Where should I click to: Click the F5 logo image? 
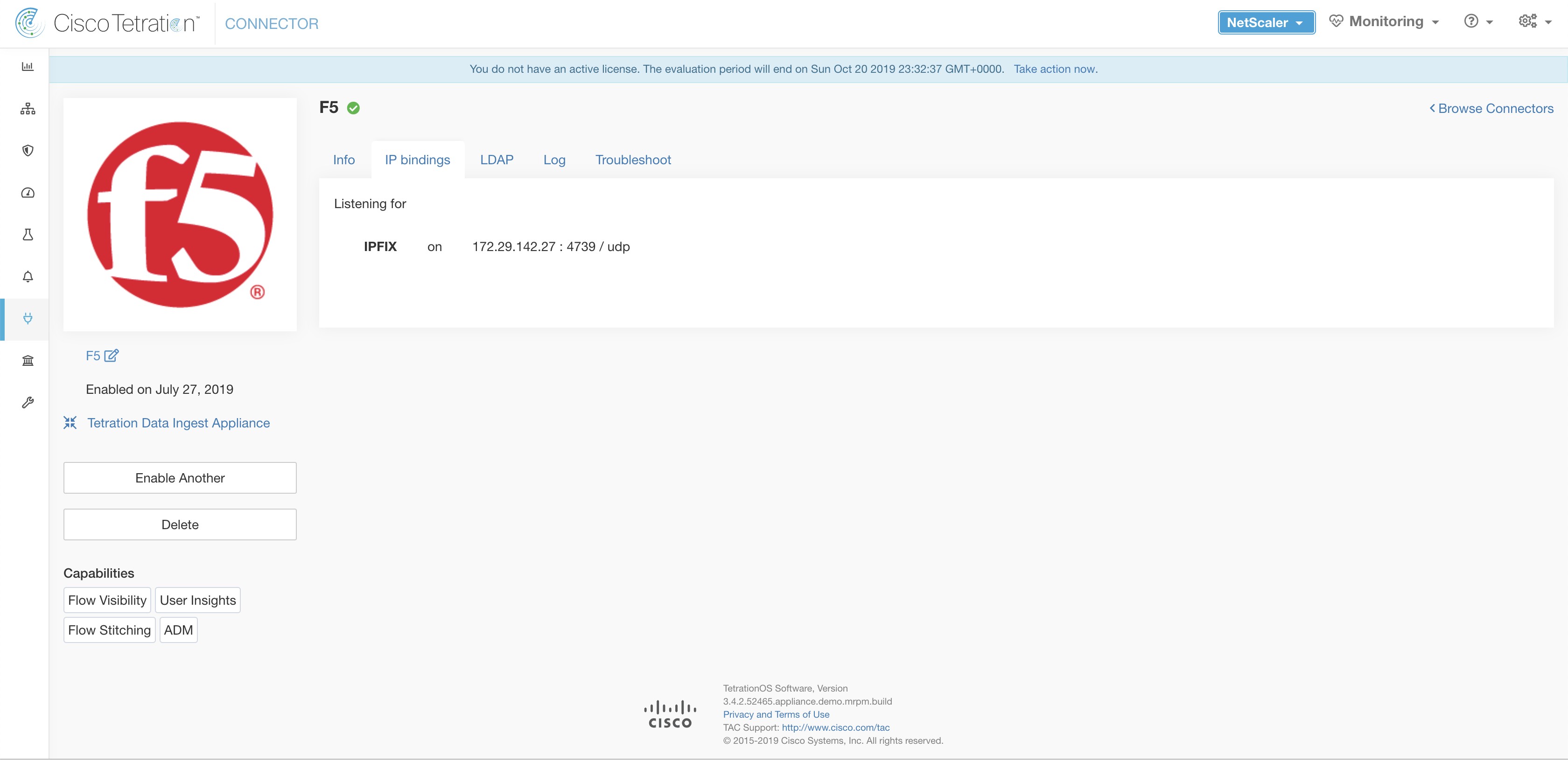tap(180, 214)
